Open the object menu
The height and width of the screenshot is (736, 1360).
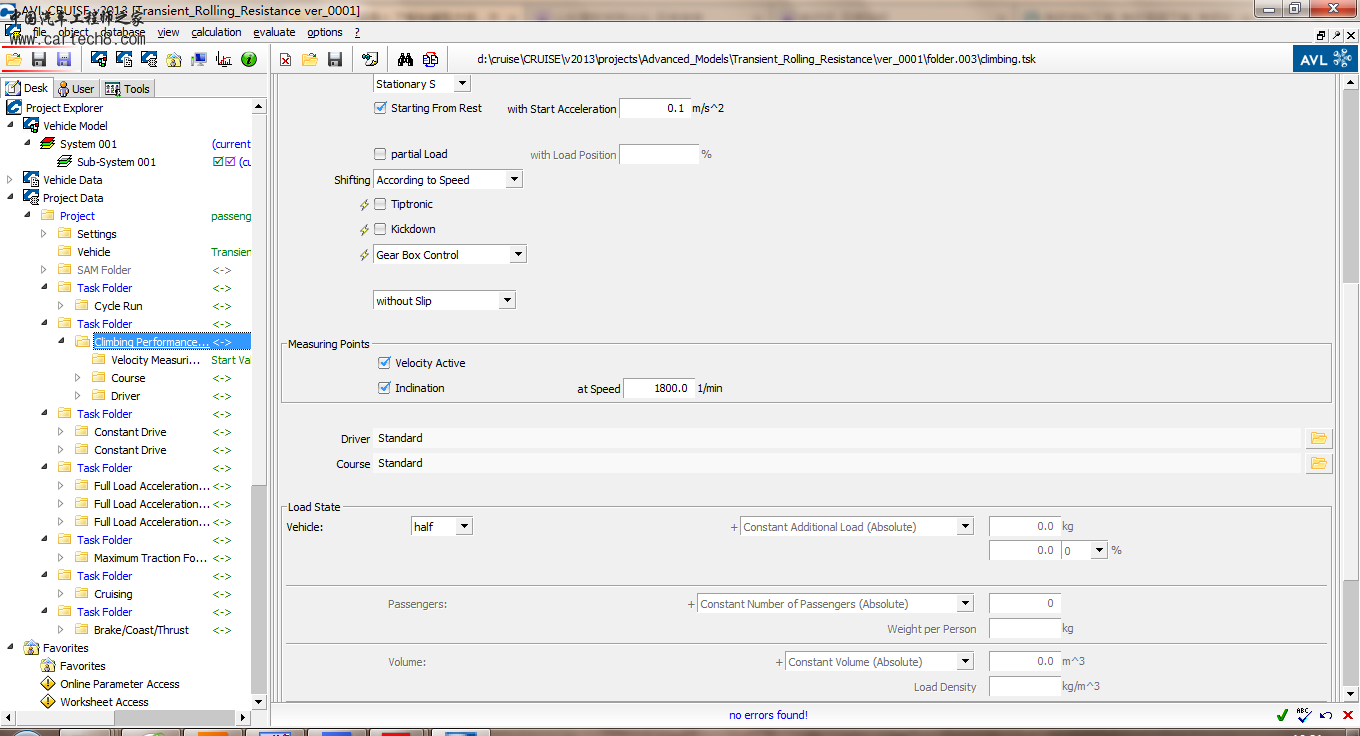[73, 32]
